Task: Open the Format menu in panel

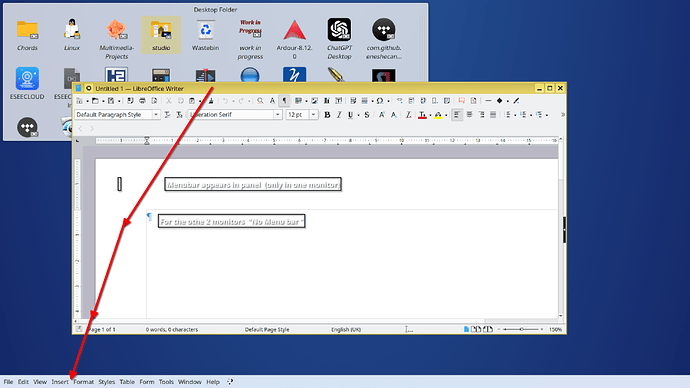Action: click(84, 382)
